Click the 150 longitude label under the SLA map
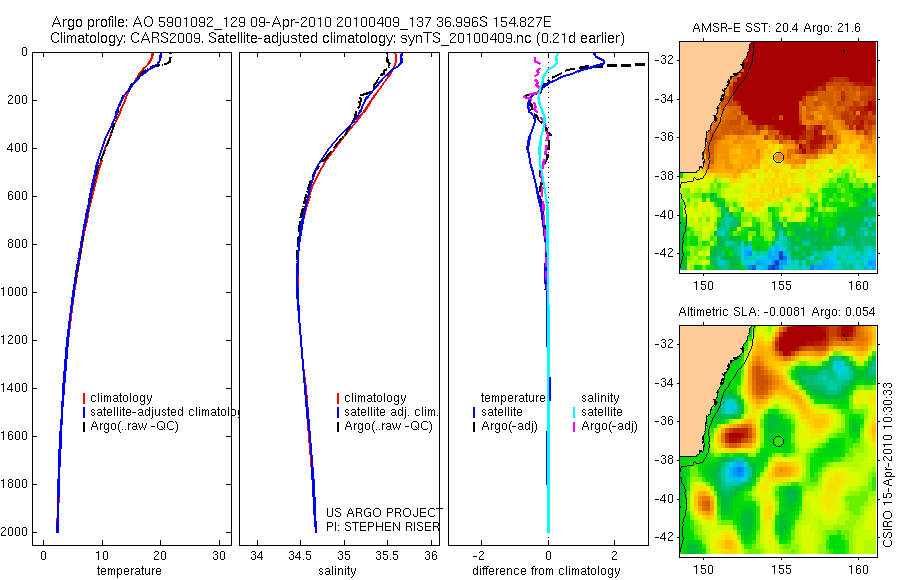Viewport: 900px width, 580px height. (703, 570)
